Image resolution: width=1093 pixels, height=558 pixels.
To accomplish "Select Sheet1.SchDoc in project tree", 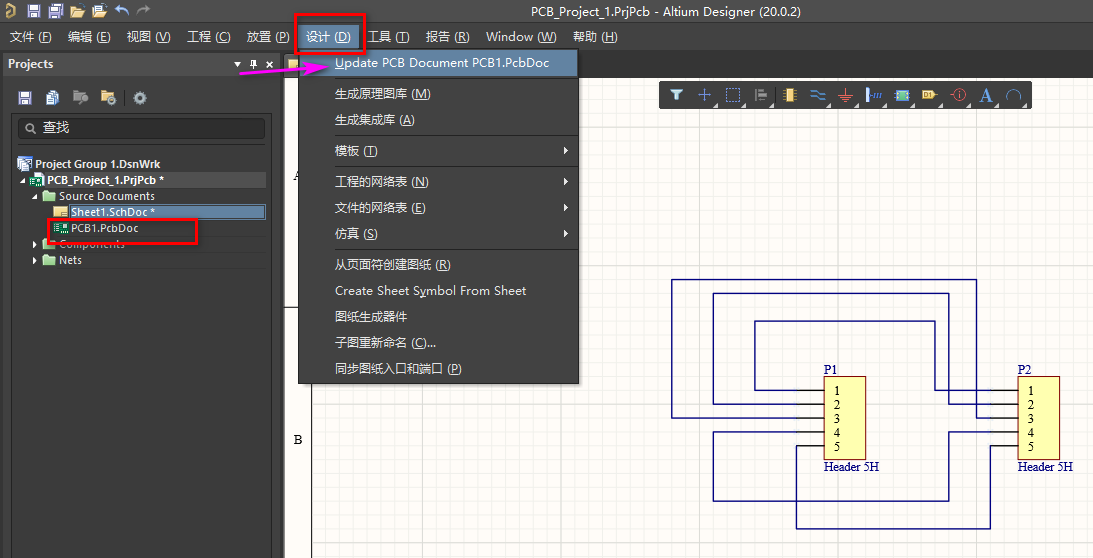I will coord(113,212).
